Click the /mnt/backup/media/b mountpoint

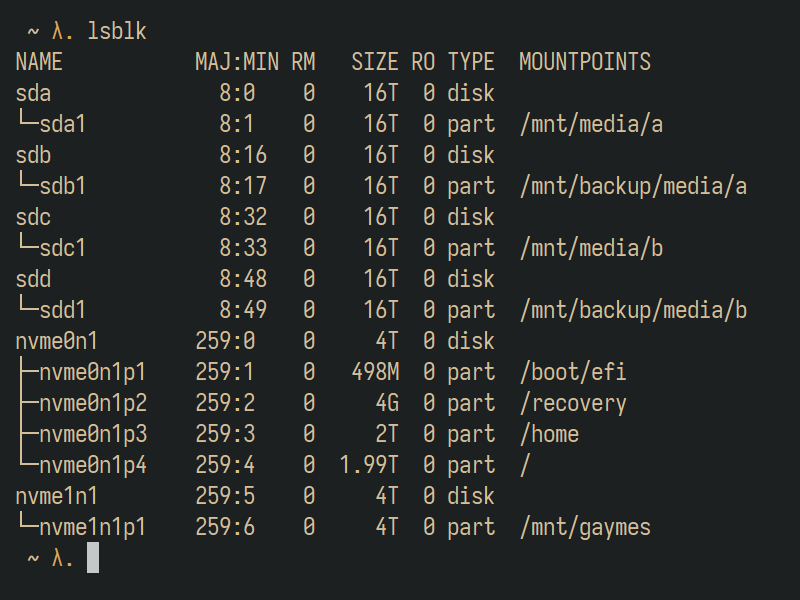click(x=633, y=310)
